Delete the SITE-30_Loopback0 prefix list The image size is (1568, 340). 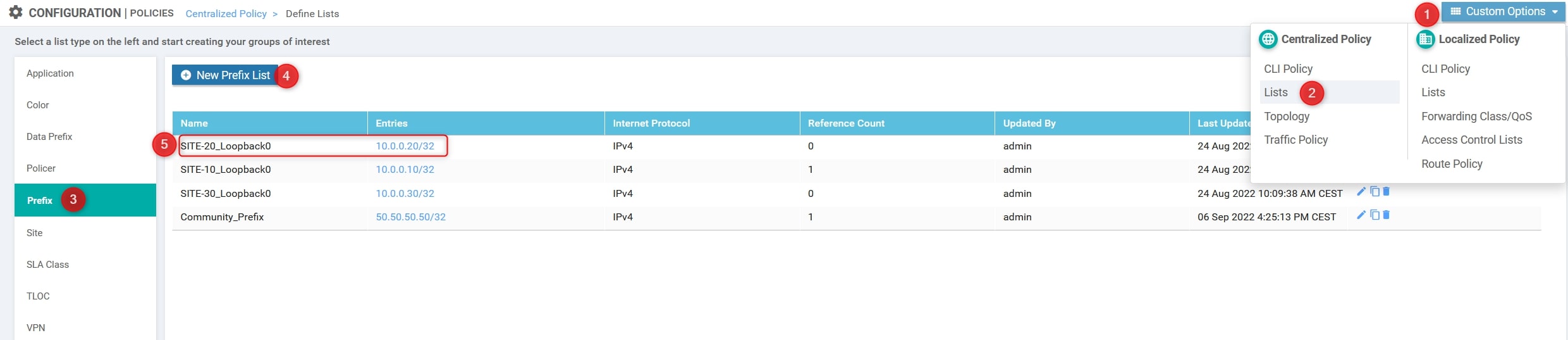tap(1386, 191)
